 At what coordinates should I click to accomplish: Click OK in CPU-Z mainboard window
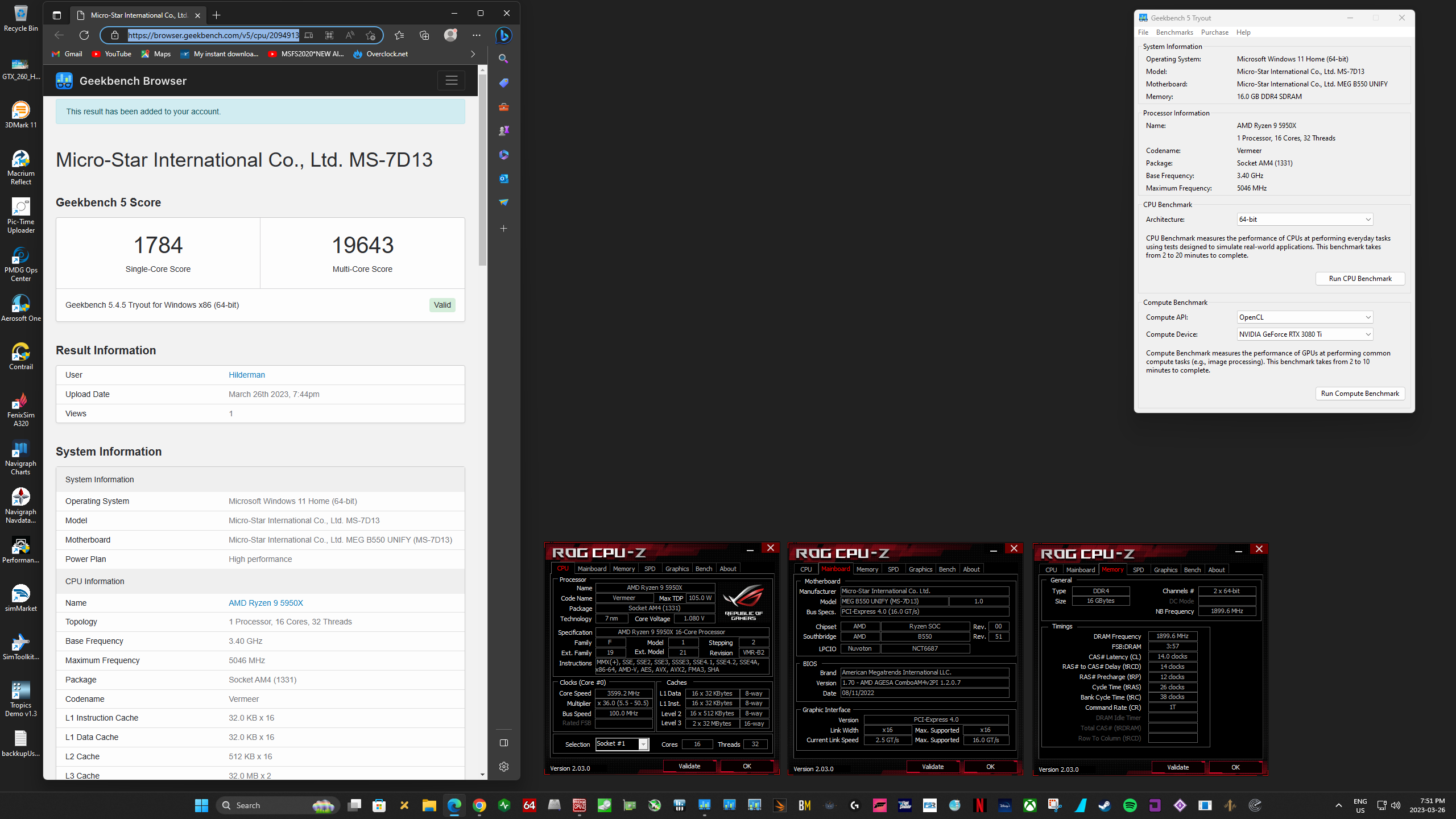(990, 767)
